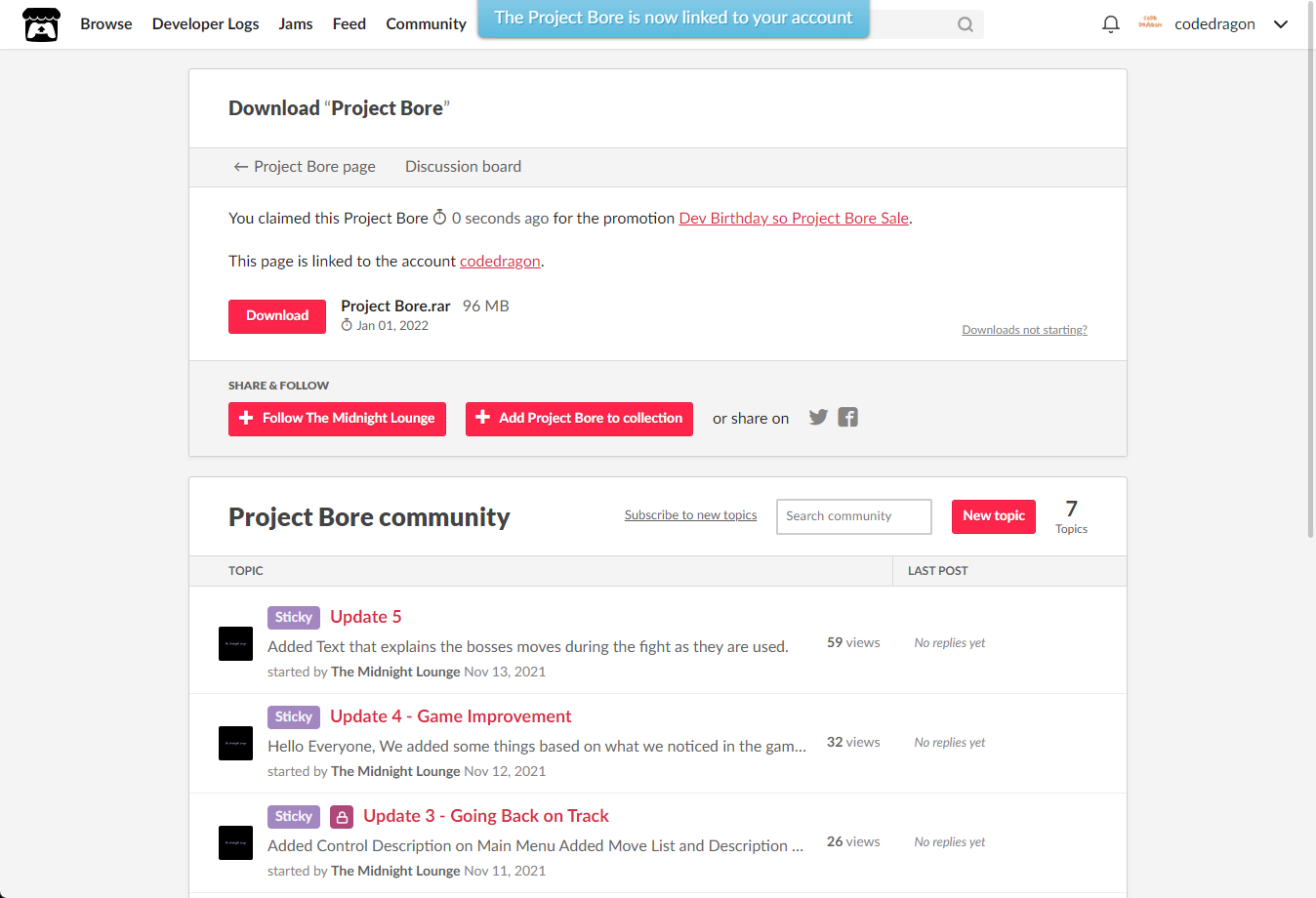Click lock icon on Update 3 topic
The height and width of the screenshot is (898, 1316).
pyautogui.click(x=342, y=817)
